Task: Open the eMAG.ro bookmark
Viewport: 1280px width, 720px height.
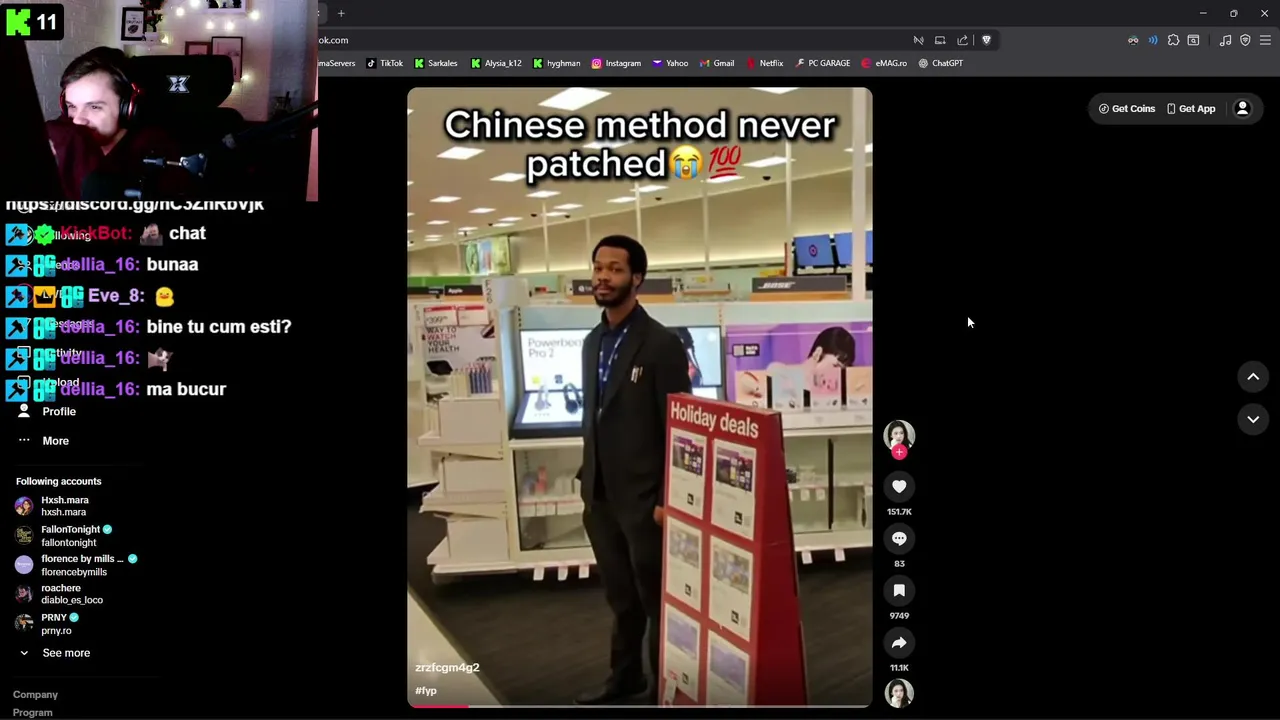Action: click(x=884, y=63)
